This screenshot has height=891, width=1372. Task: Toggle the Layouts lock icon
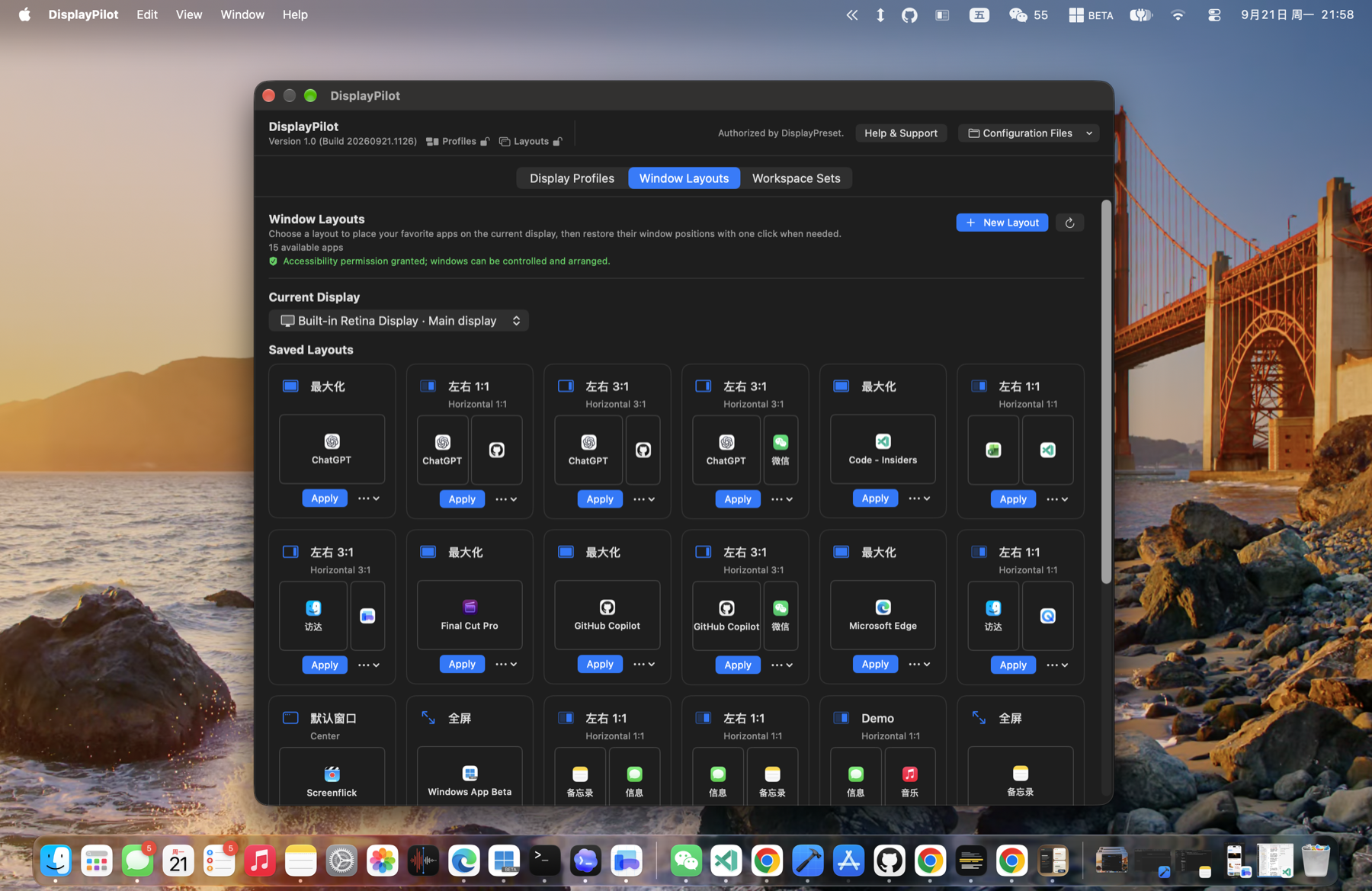point(557,142)
